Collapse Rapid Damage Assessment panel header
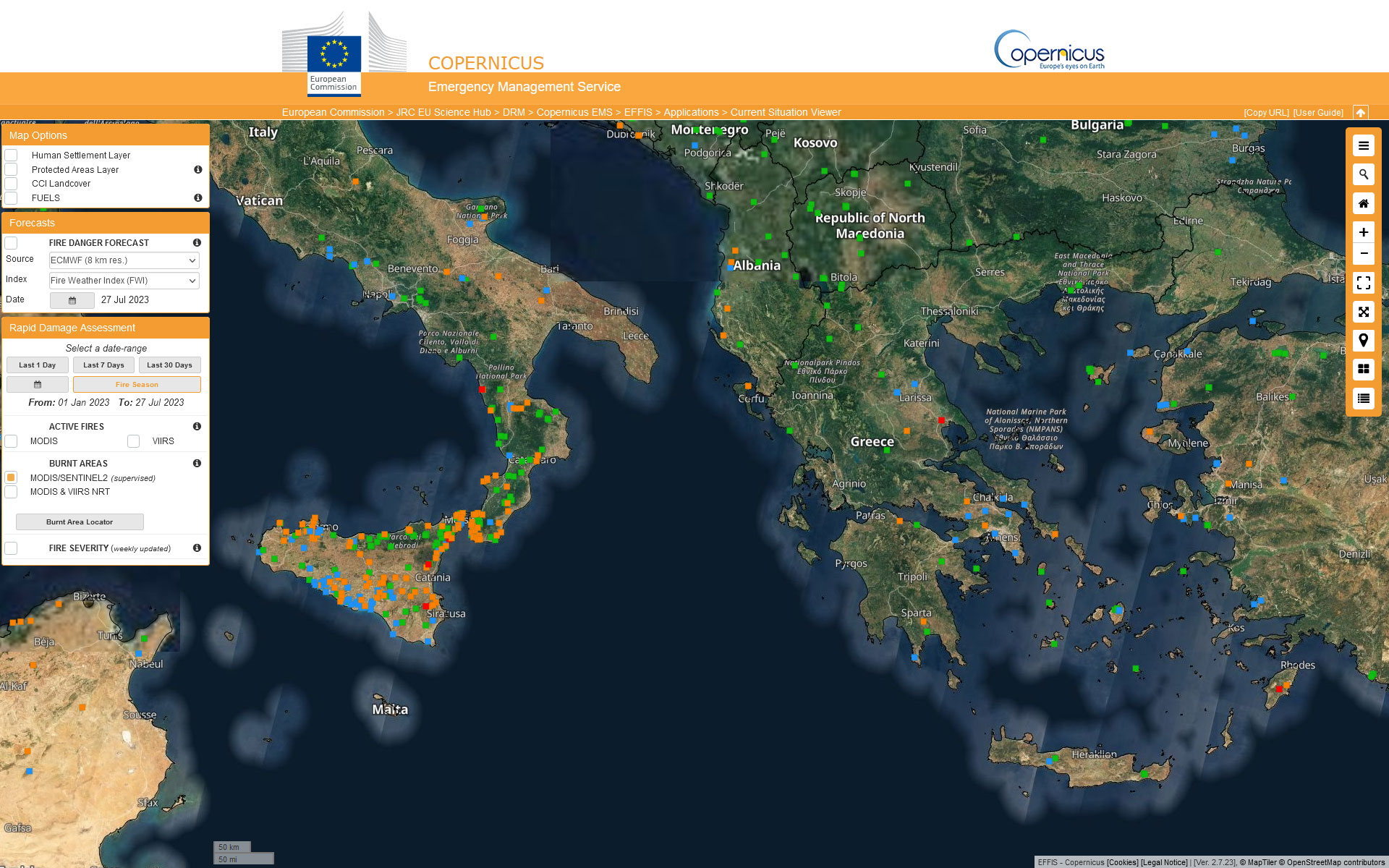1389x868 pixels. (x=106, y=328)
